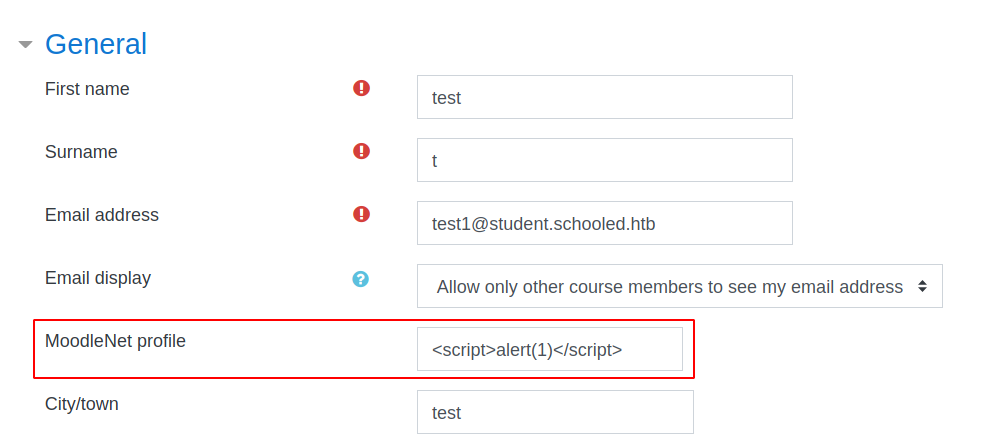Click the Surname required field icon

pyautogui.click(x=362, y=151)
